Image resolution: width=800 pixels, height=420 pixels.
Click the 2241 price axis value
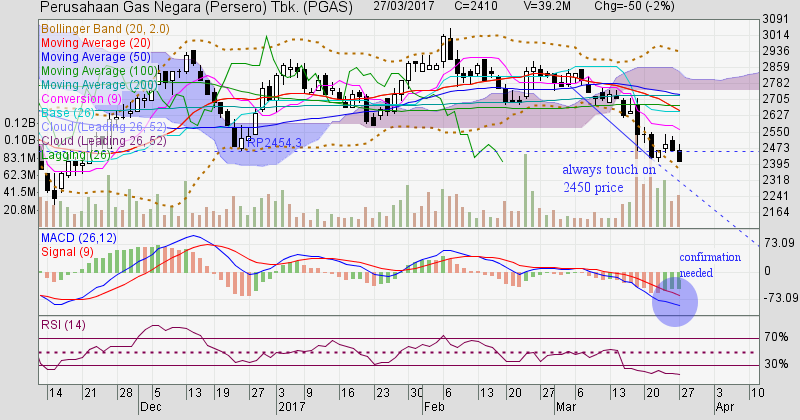click(x=776, y=196)
